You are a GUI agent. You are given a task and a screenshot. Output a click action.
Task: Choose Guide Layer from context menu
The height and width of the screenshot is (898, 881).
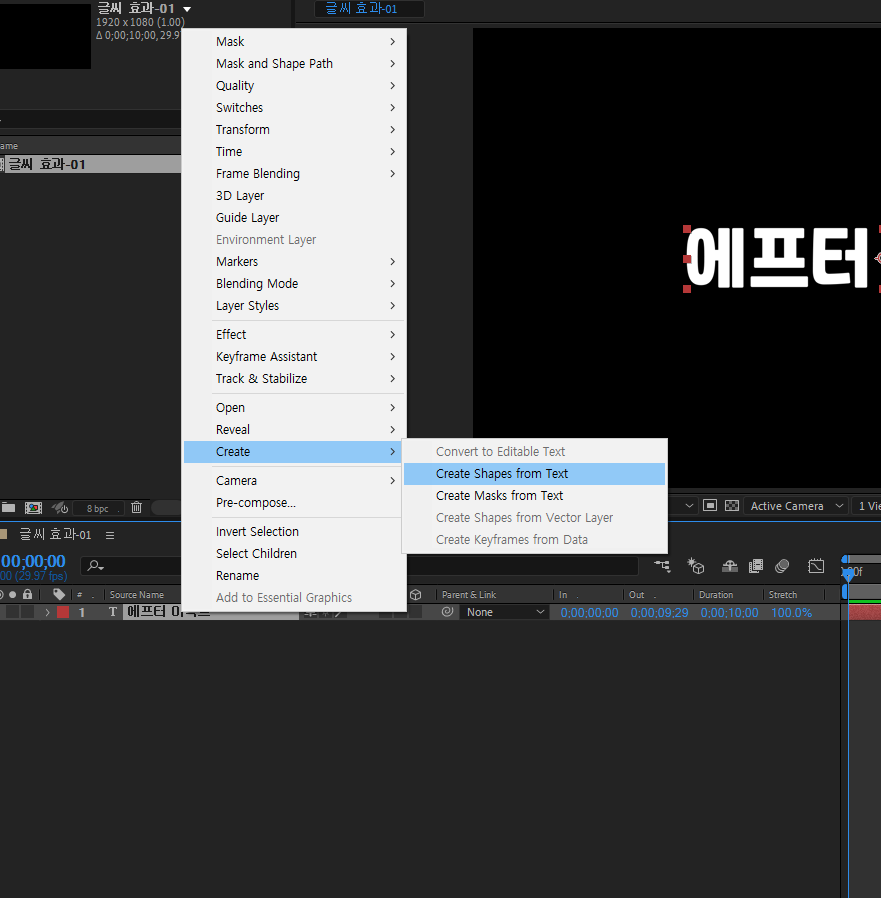294,218
